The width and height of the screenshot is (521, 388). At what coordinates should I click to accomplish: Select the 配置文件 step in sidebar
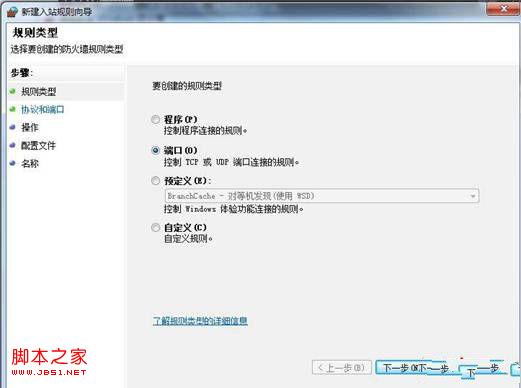coord(38,145)
